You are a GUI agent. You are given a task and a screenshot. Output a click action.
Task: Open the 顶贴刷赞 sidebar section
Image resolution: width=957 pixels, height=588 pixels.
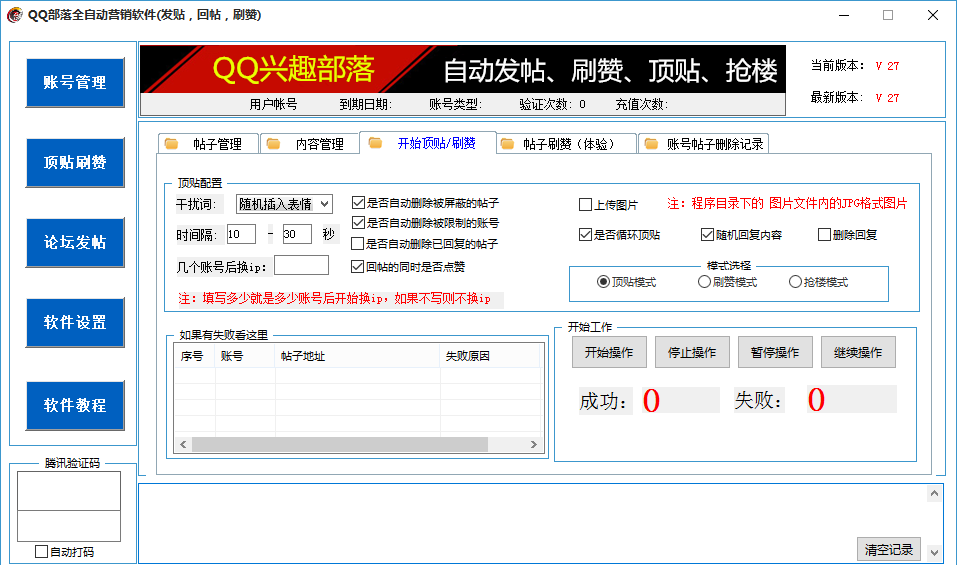pyautogui.click(x=75, y=162)
